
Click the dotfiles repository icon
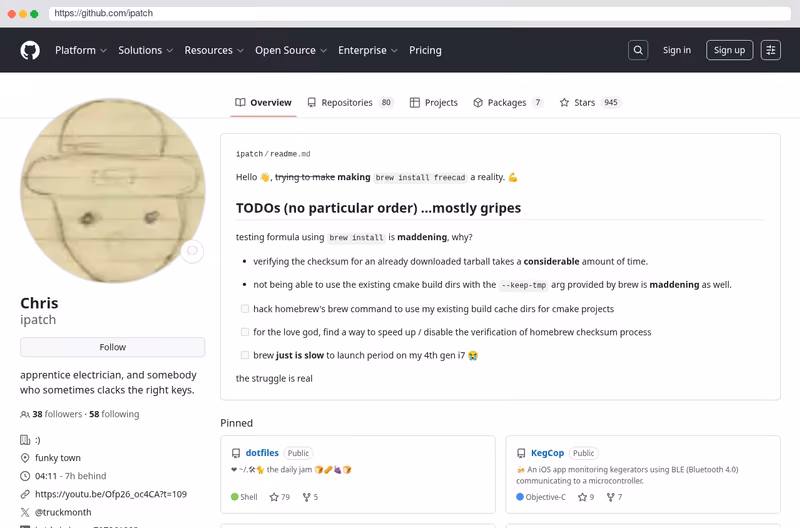pyautogui.click(x=236, y=453)
